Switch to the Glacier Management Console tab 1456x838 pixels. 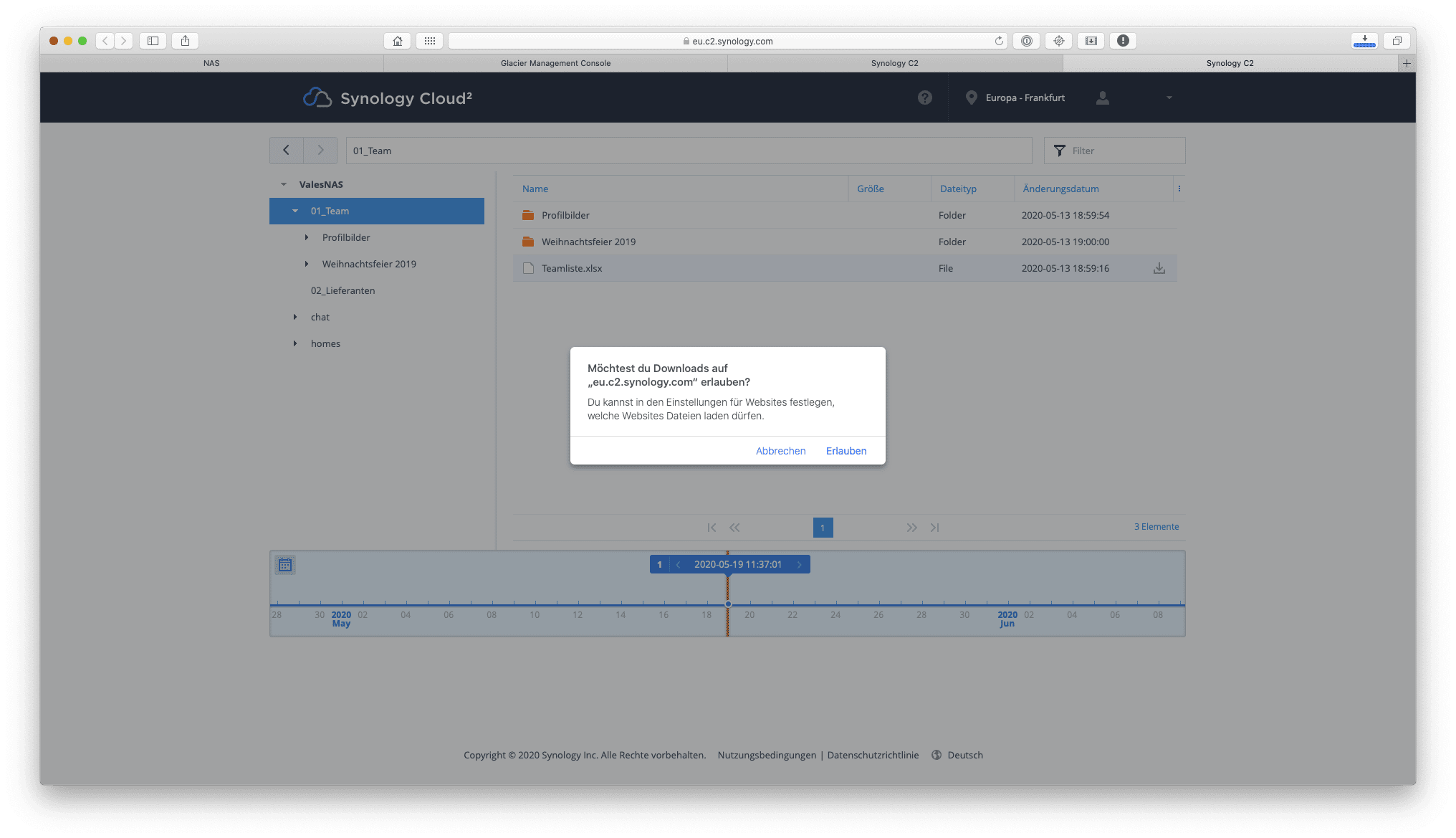555,63
